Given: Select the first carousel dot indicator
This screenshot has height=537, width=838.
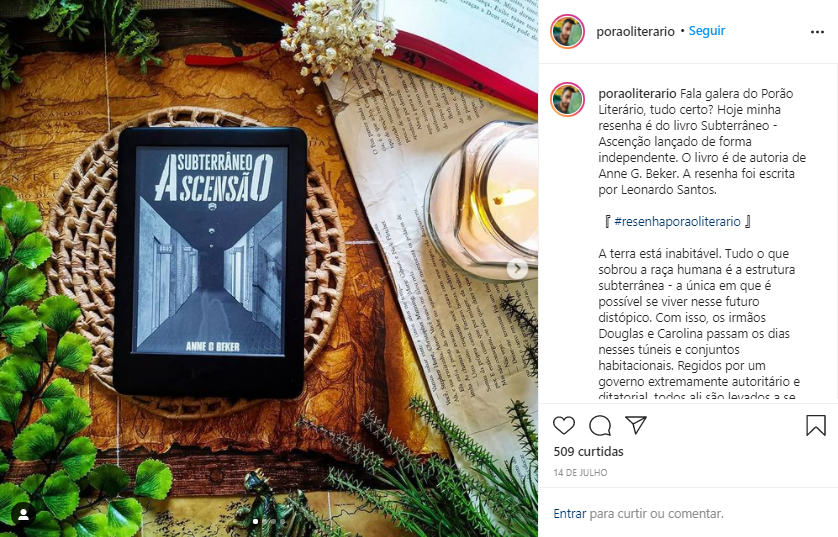Looking at the screenshot, I should 255,521.
